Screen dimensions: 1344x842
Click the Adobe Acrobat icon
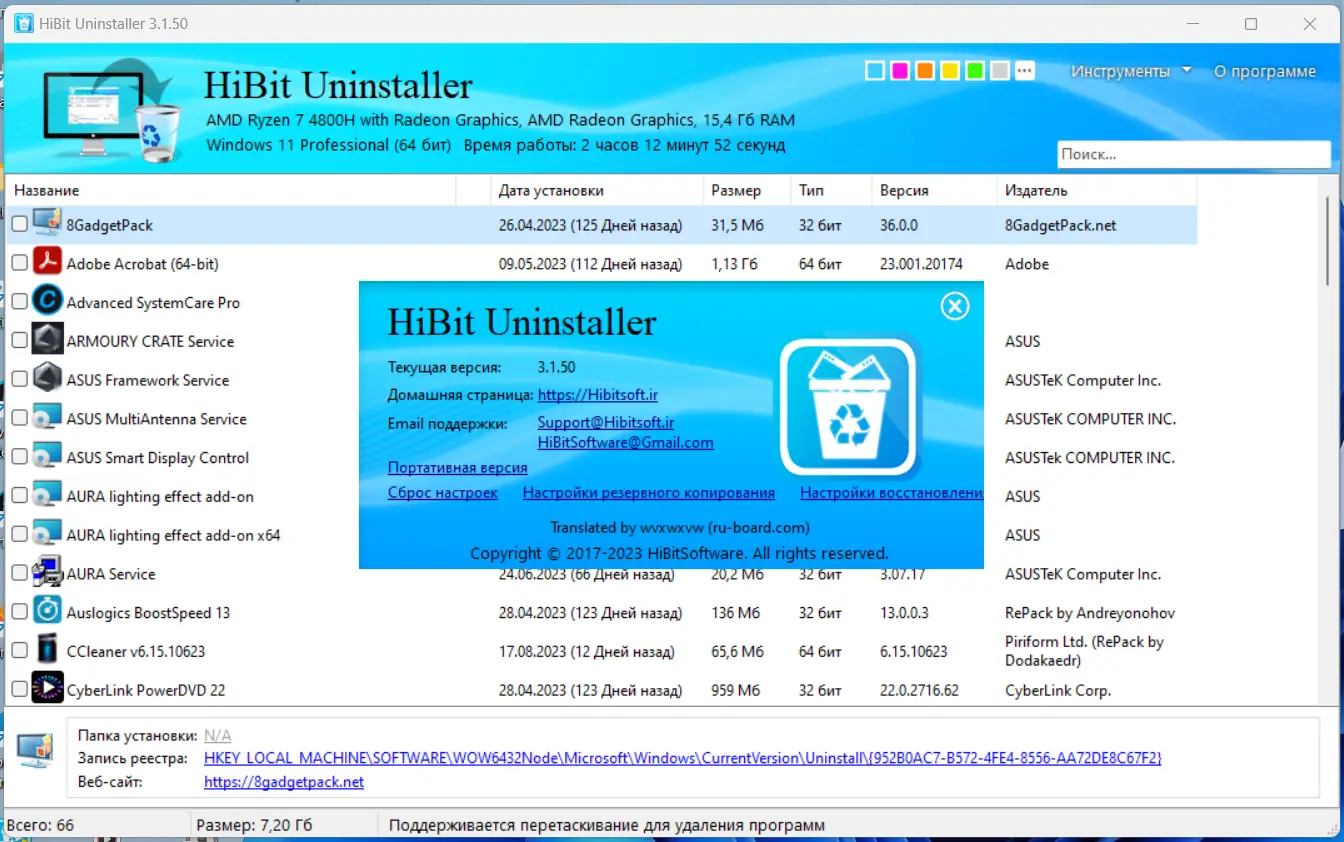click(48, 263)
